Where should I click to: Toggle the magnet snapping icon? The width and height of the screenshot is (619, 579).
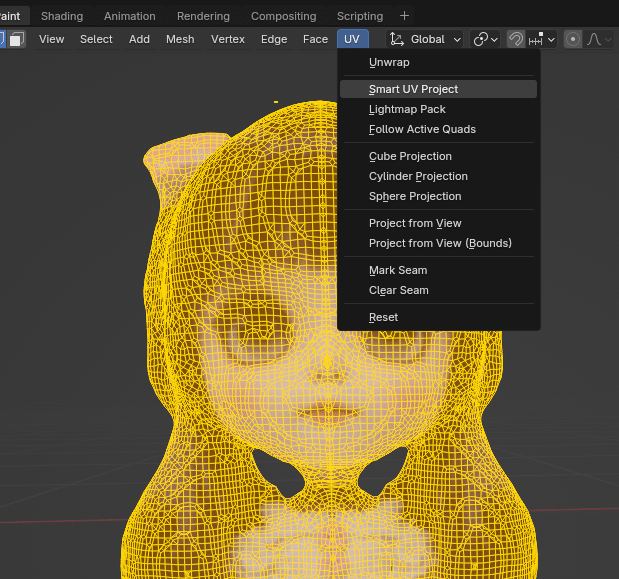[516, 39]
